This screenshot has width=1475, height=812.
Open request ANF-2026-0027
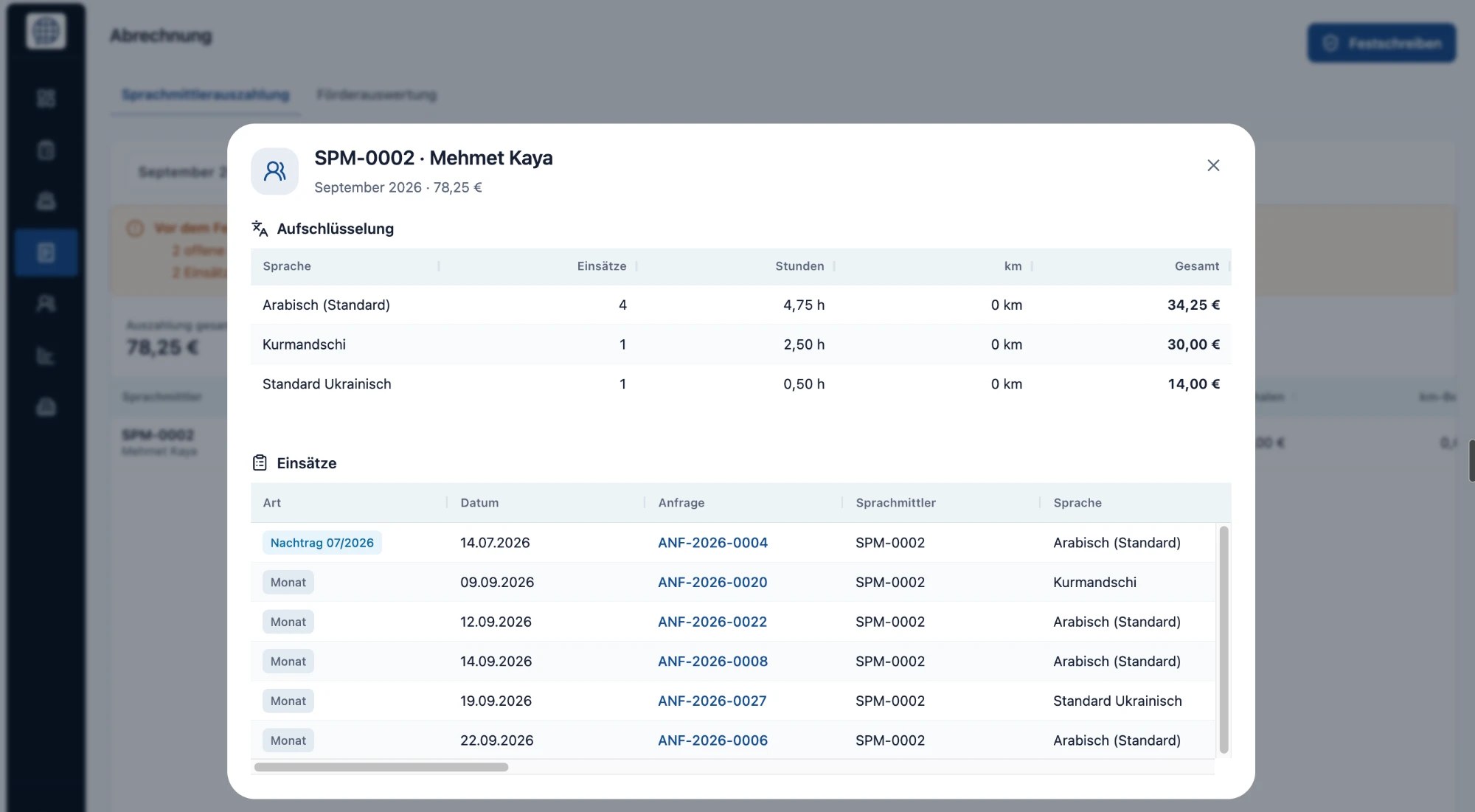point(712,701)
